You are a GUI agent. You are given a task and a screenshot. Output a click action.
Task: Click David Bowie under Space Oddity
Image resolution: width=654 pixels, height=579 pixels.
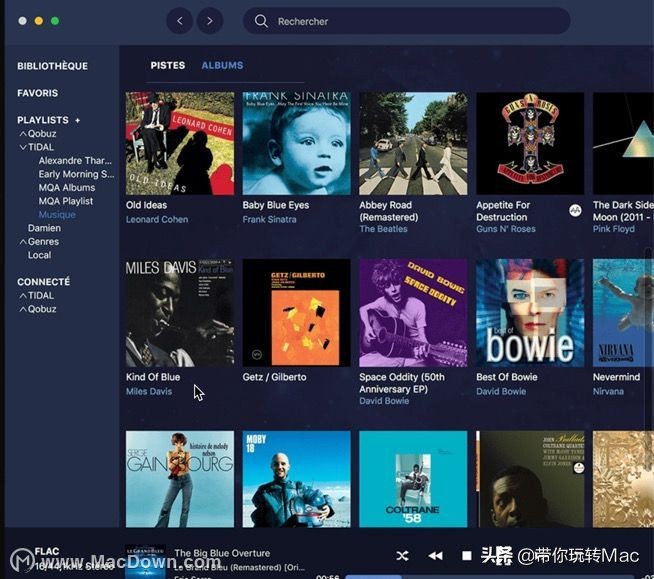click(x=384, y=401)
